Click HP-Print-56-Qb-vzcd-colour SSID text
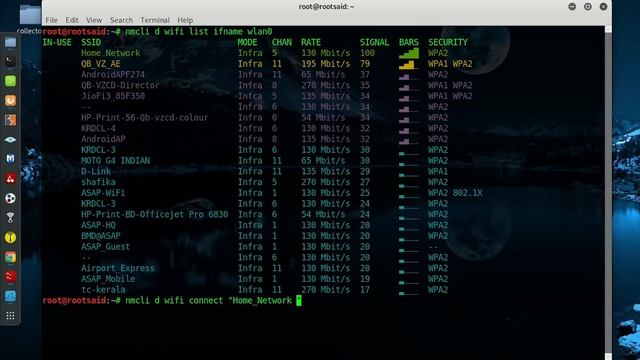The width and height of the screenshot is (640, 360). (x=144, y=118)
